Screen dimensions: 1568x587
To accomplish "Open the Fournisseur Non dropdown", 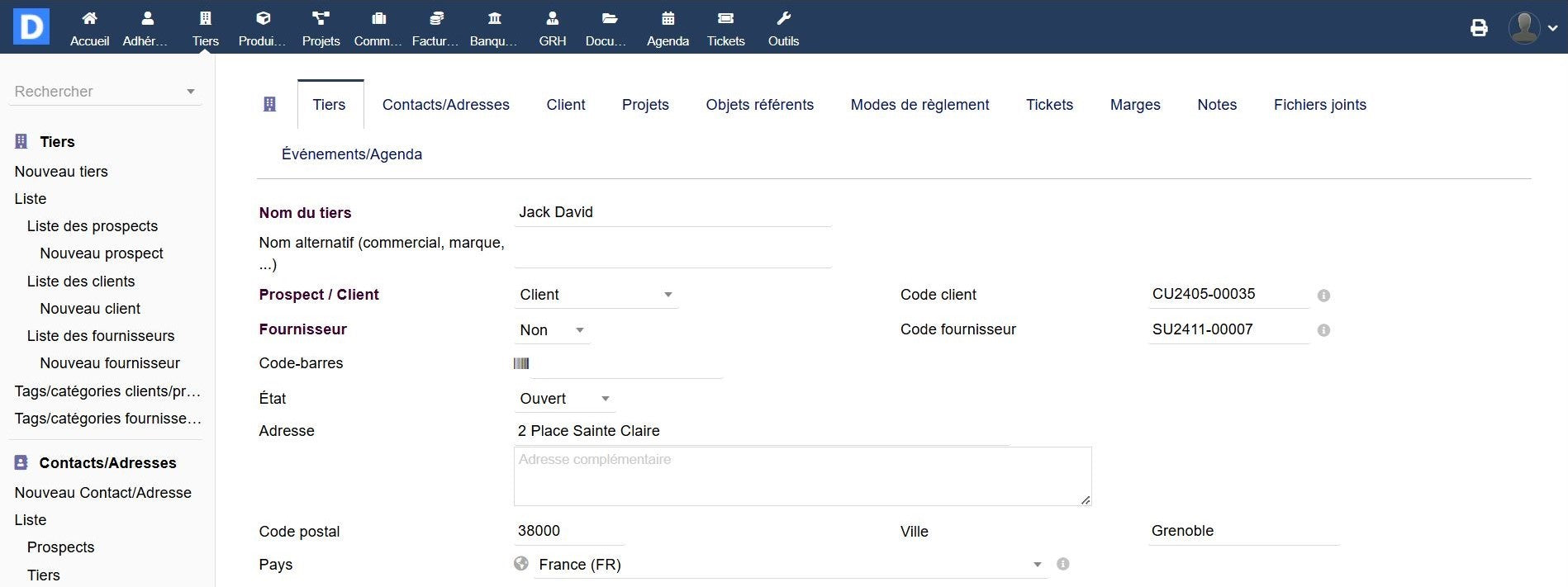I will click(552, 330).
